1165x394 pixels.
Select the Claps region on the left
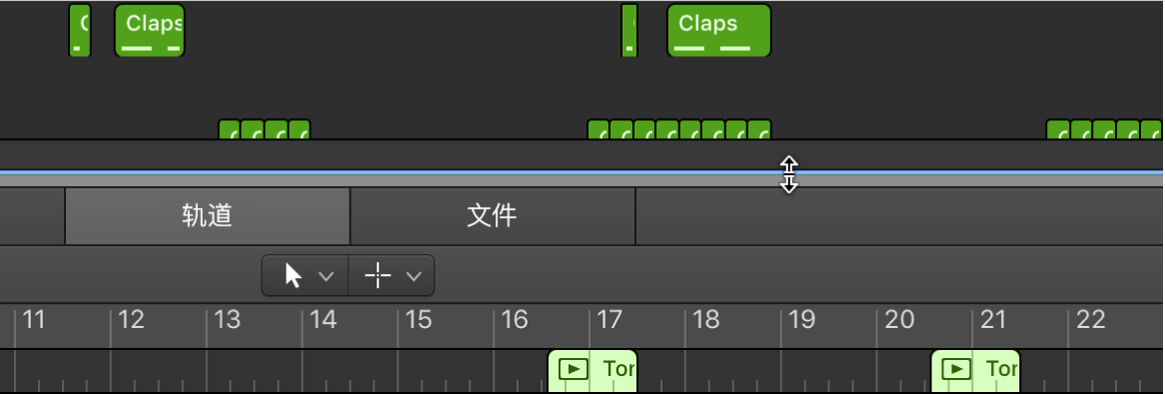click(x=149, y=30)
